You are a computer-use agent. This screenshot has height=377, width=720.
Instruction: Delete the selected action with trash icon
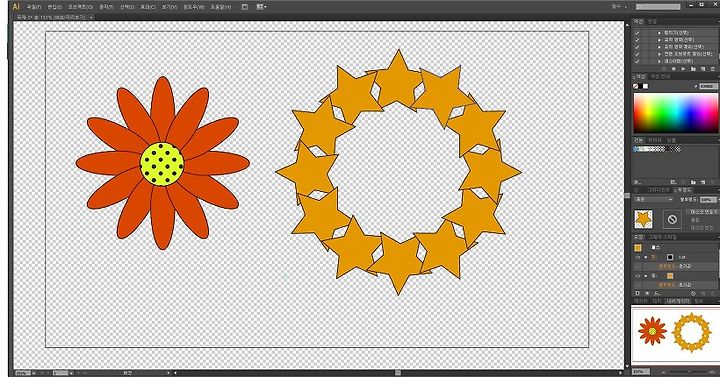pyautogui.click(x=713, y=69)
